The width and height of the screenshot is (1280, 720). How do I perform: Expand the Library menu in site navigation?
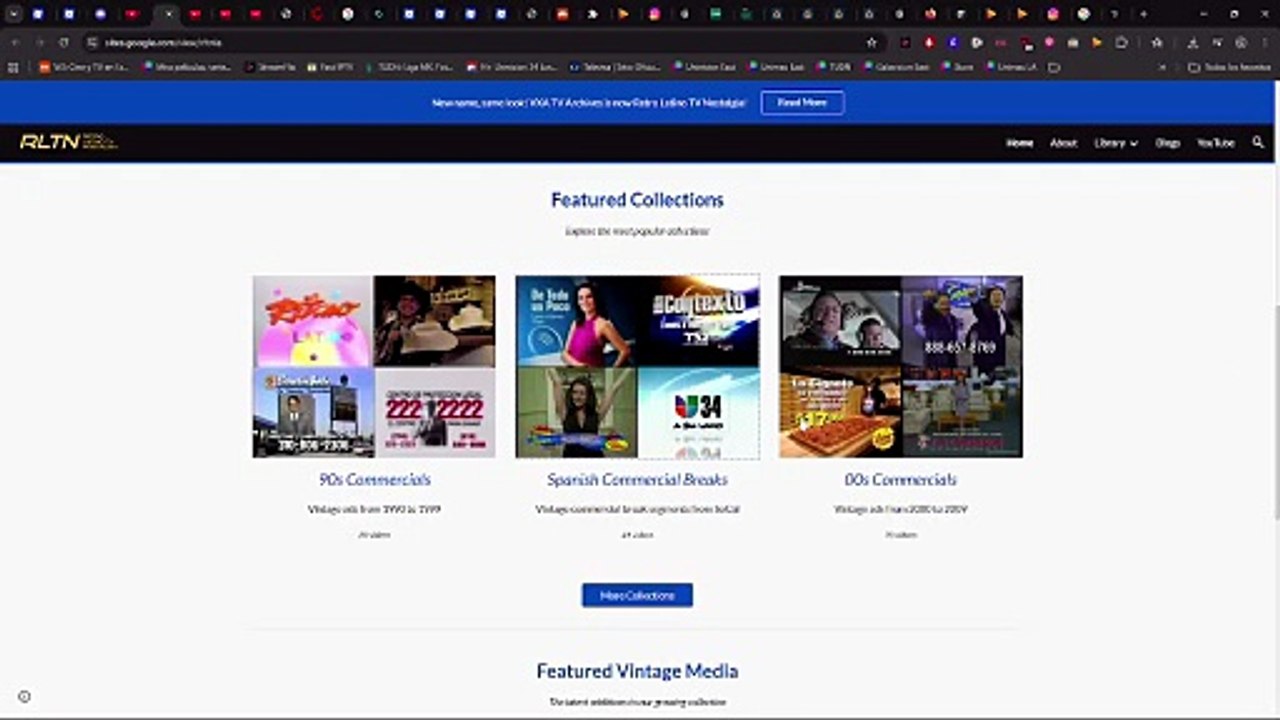click(1115, 143)
